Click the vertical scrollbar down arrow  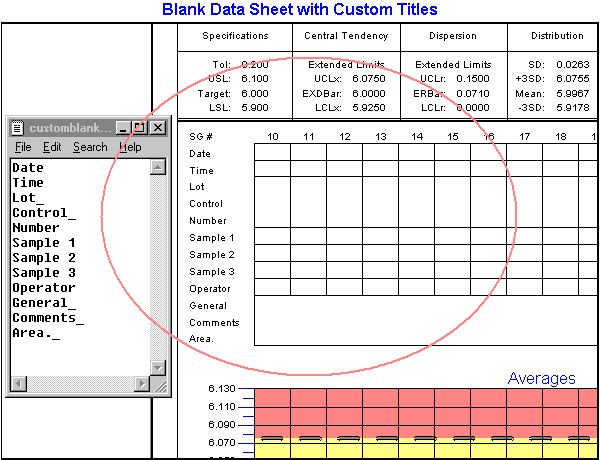click(157, 368)
